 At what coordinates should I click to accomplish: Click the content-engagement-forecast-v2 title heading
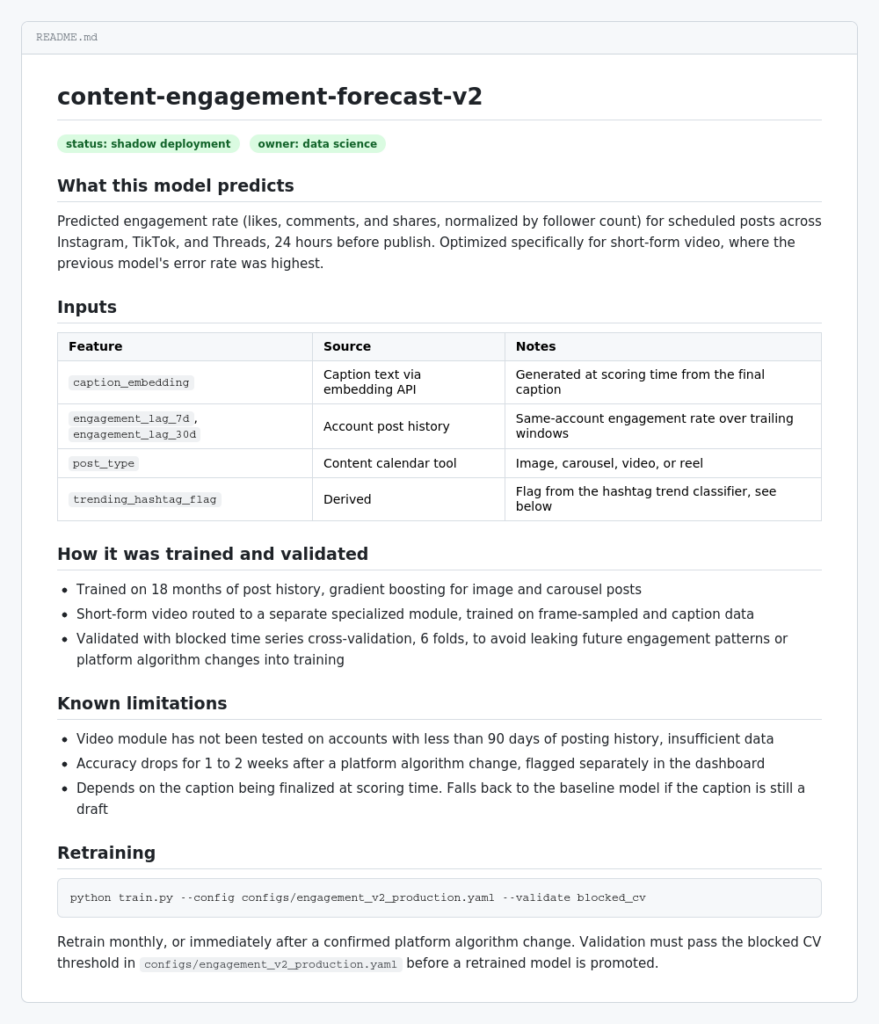click(269, 97)
